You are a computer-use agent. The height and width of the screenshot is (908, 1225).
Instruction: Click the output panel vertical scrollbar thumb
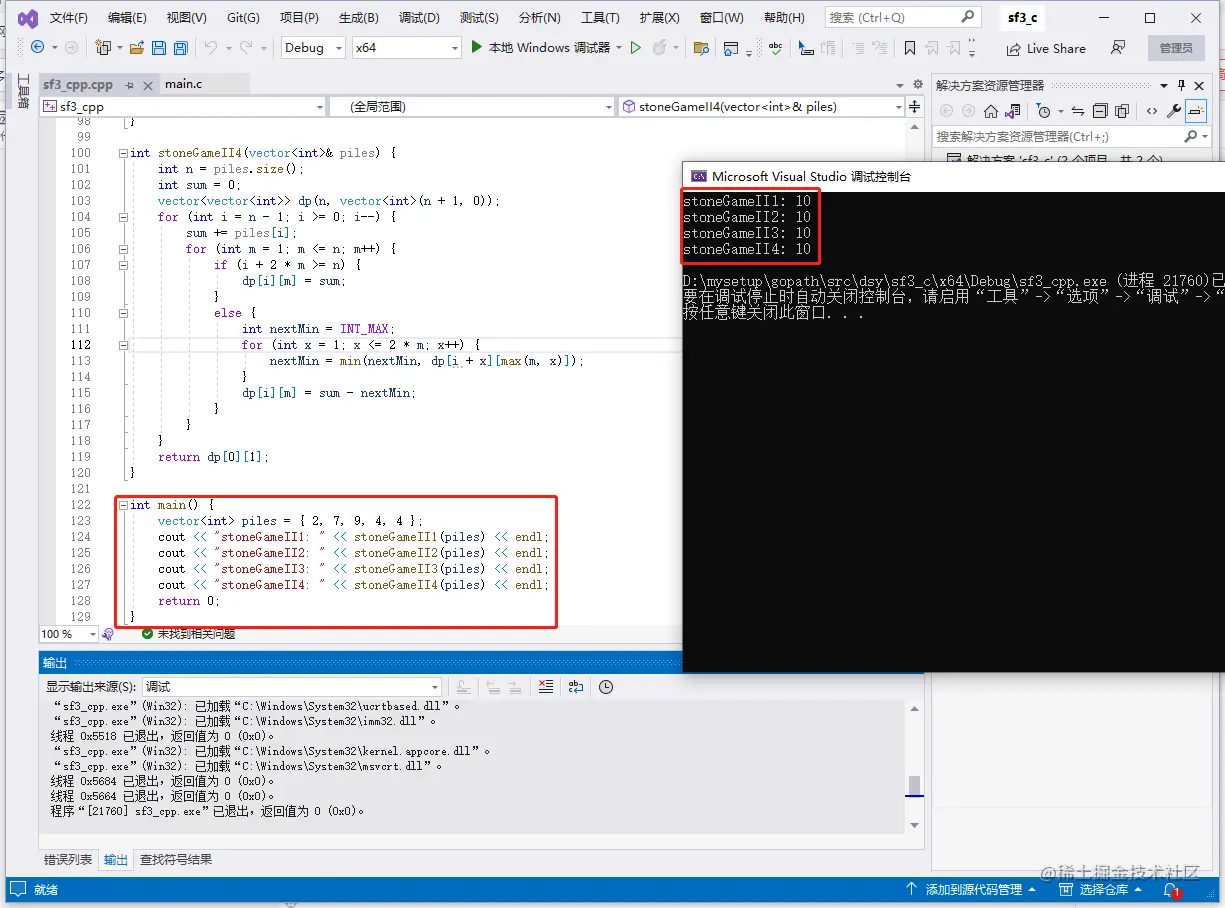click(x=914, y=785)
